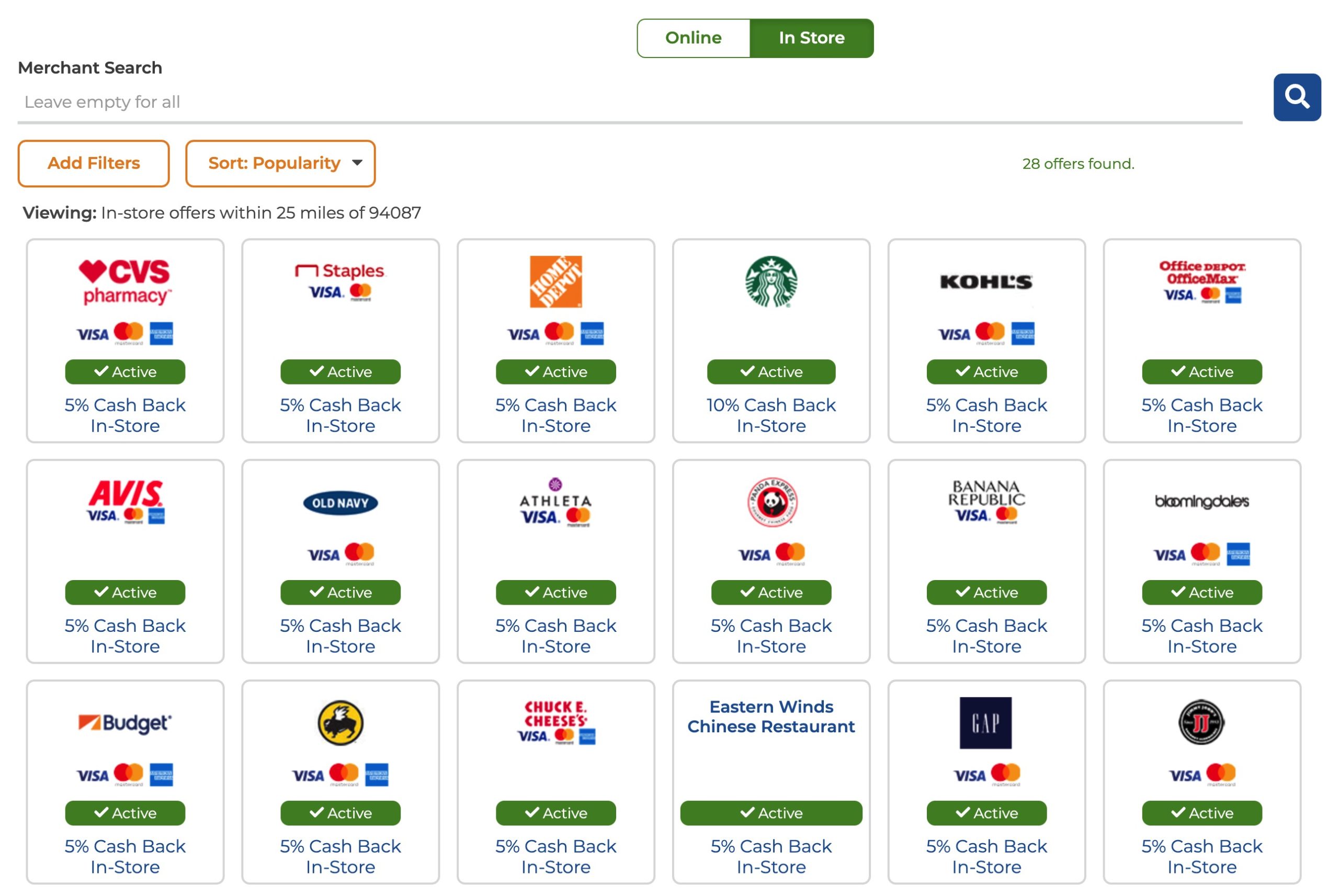The height and width of the screenshot is (896, 1339).
Task: Click the Buffalo Wild Wings logo
Action: tap(341, 723)
